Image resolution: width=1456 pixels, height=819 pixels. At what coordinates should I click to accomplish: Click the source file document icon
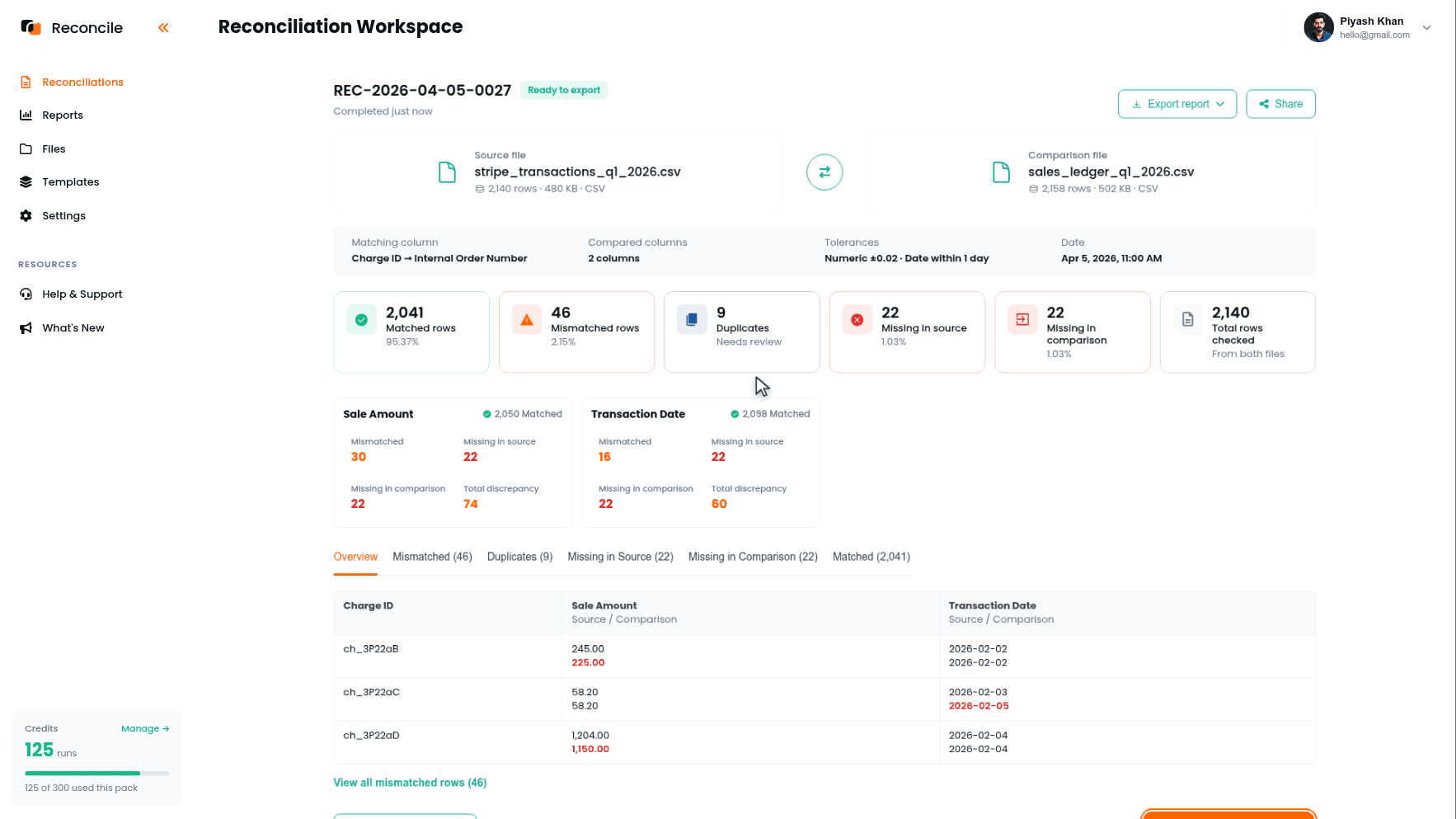(x=447, y=172)
